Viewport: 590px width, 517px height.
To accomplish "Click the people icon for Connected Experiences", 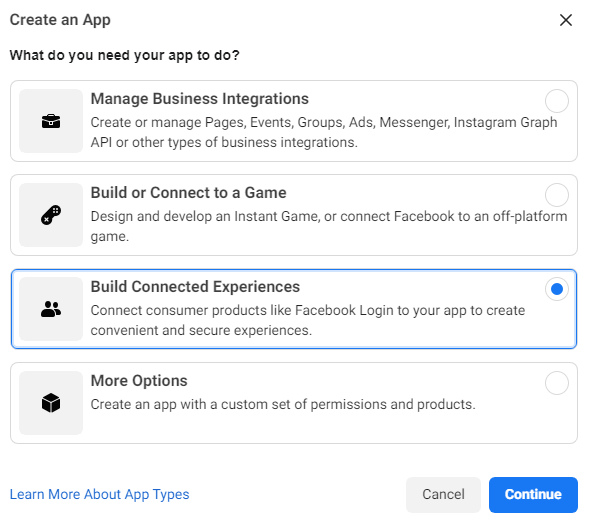I will pyautogui.click(x=51, y=309).
